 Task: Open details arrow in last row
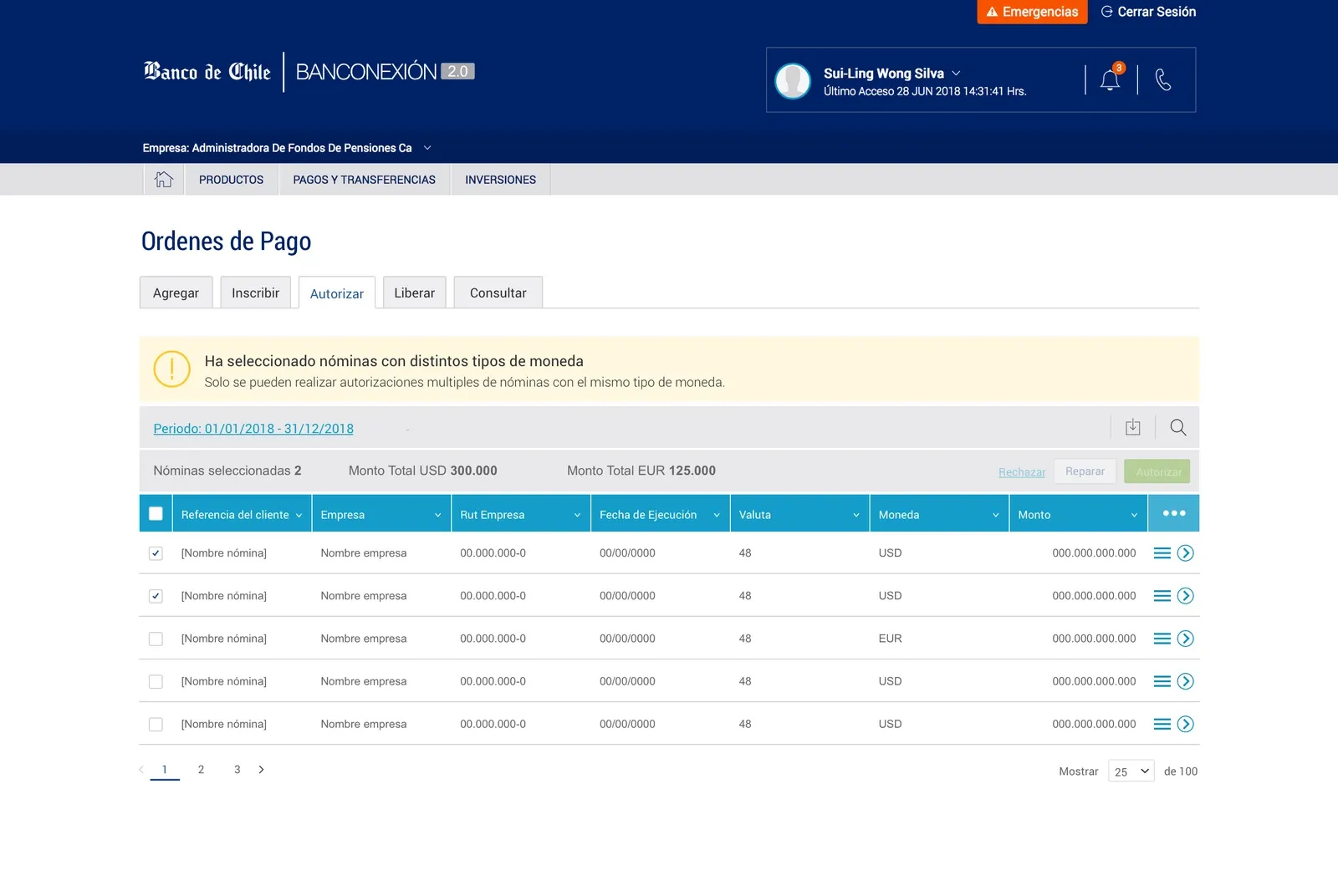pos(1185,724)
